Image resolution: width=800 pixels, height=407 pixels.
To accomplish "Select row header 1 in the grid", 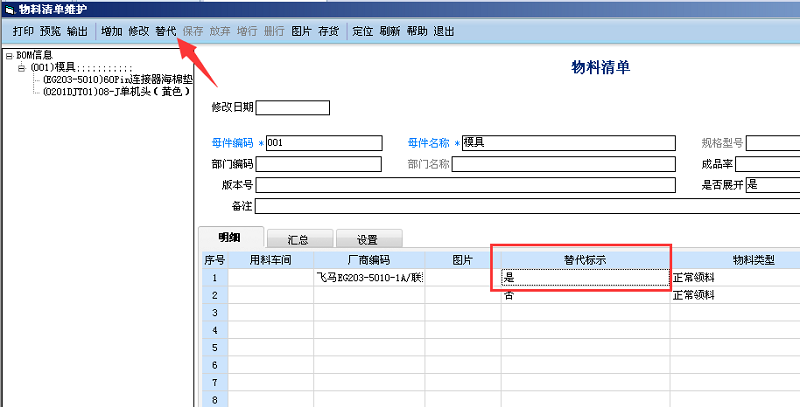I will click(x=215, y=277).
